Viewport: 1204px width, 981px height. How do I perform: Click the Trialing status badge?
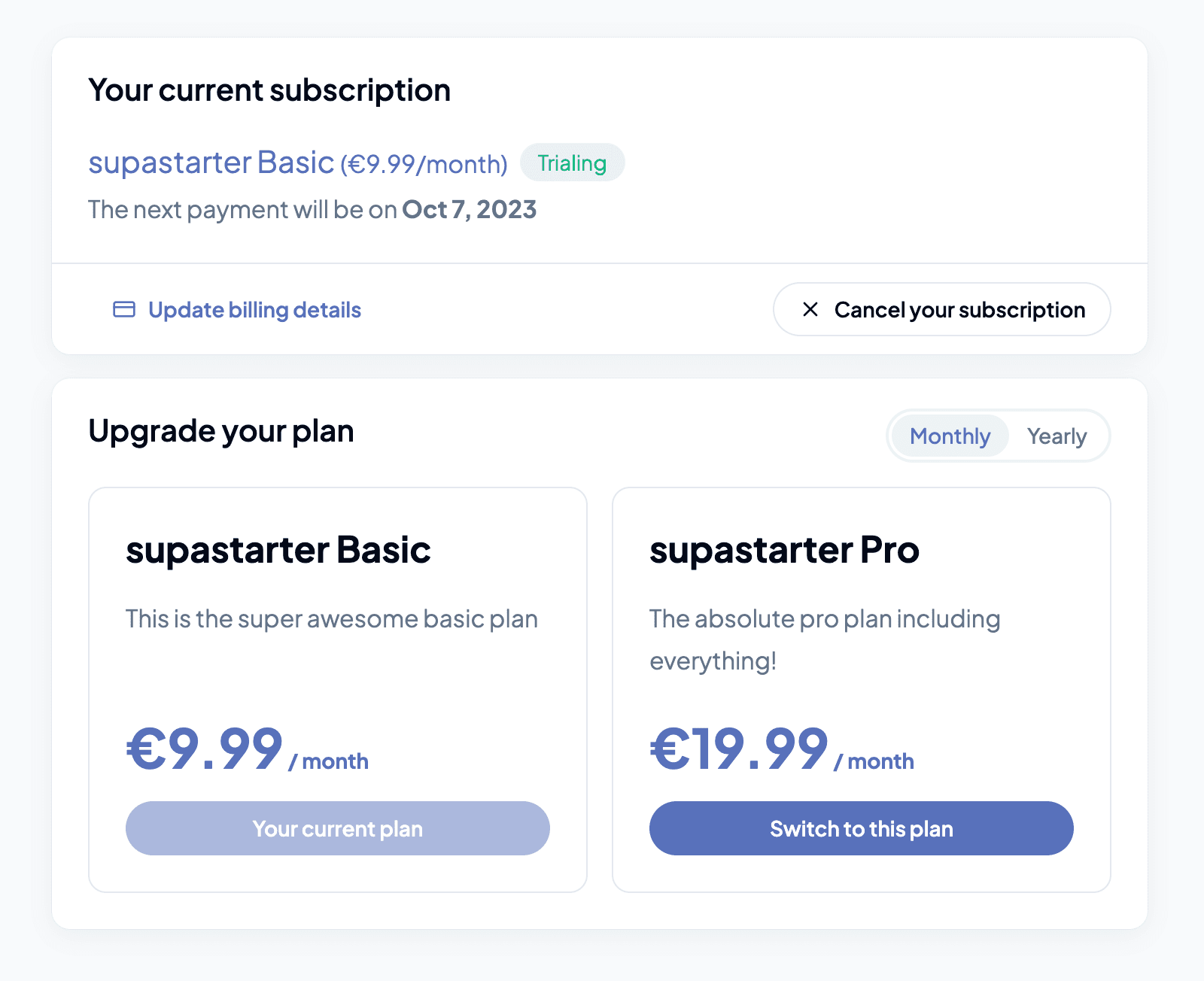[x=572, y=162]
